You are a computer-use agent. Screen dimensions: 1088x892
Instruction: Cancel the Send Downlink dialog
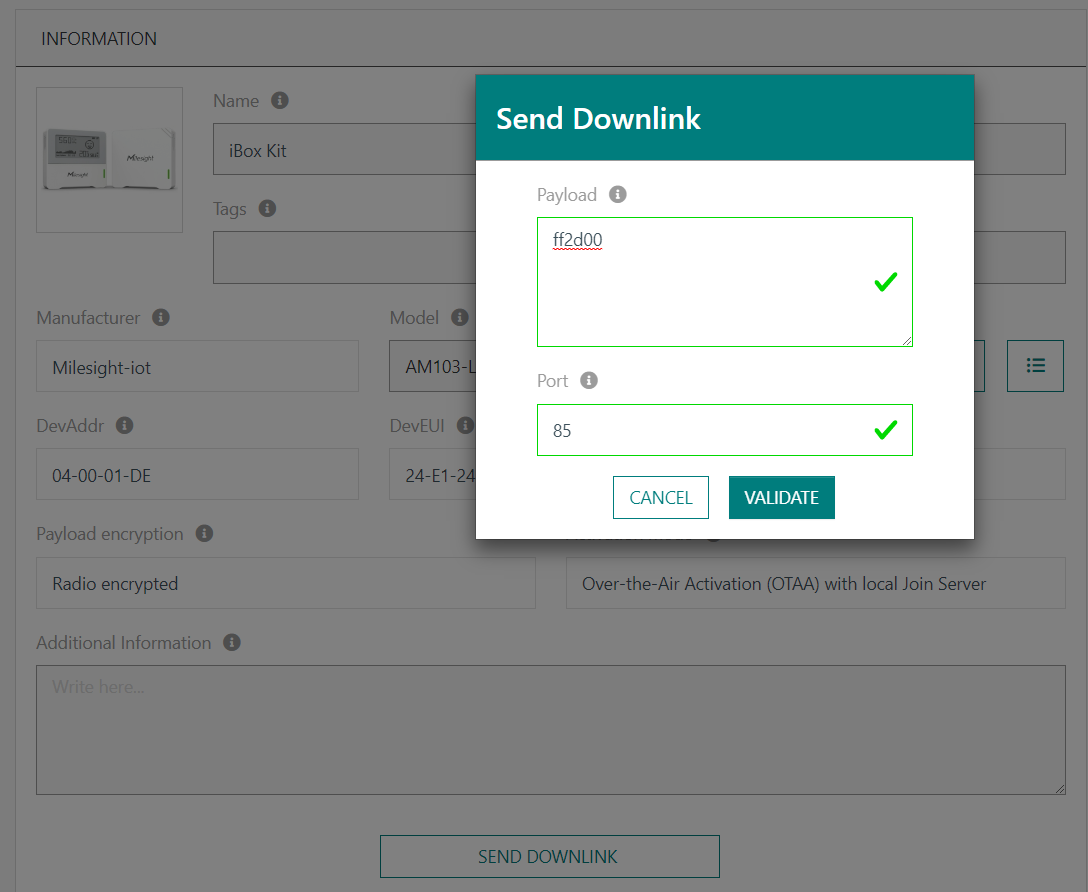660,497
